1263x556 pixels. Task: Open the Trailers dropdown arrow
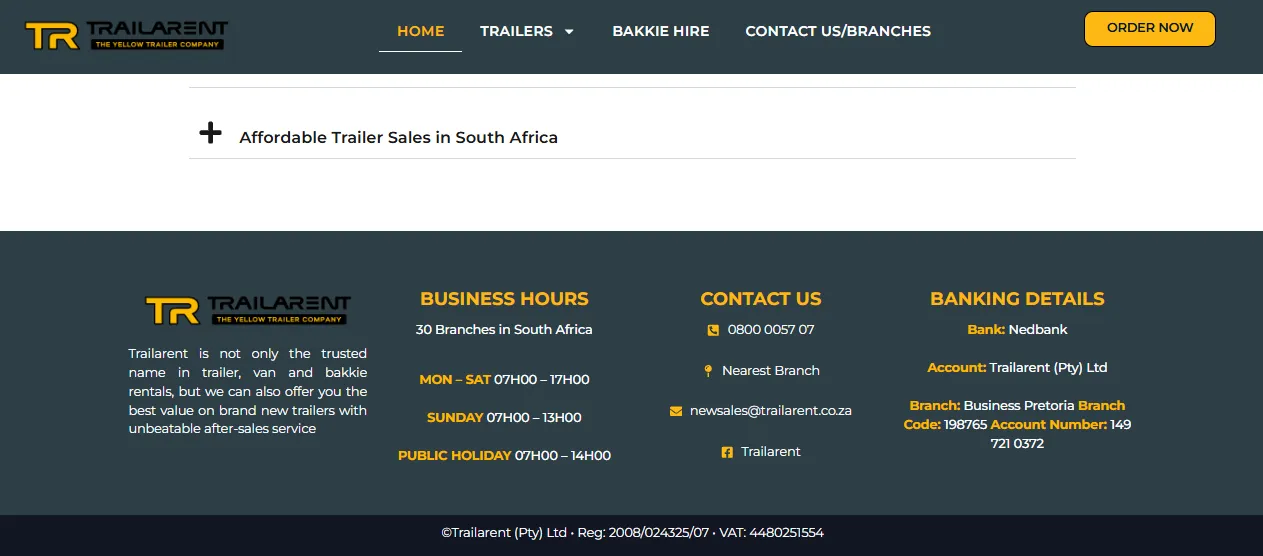(569, 32)
